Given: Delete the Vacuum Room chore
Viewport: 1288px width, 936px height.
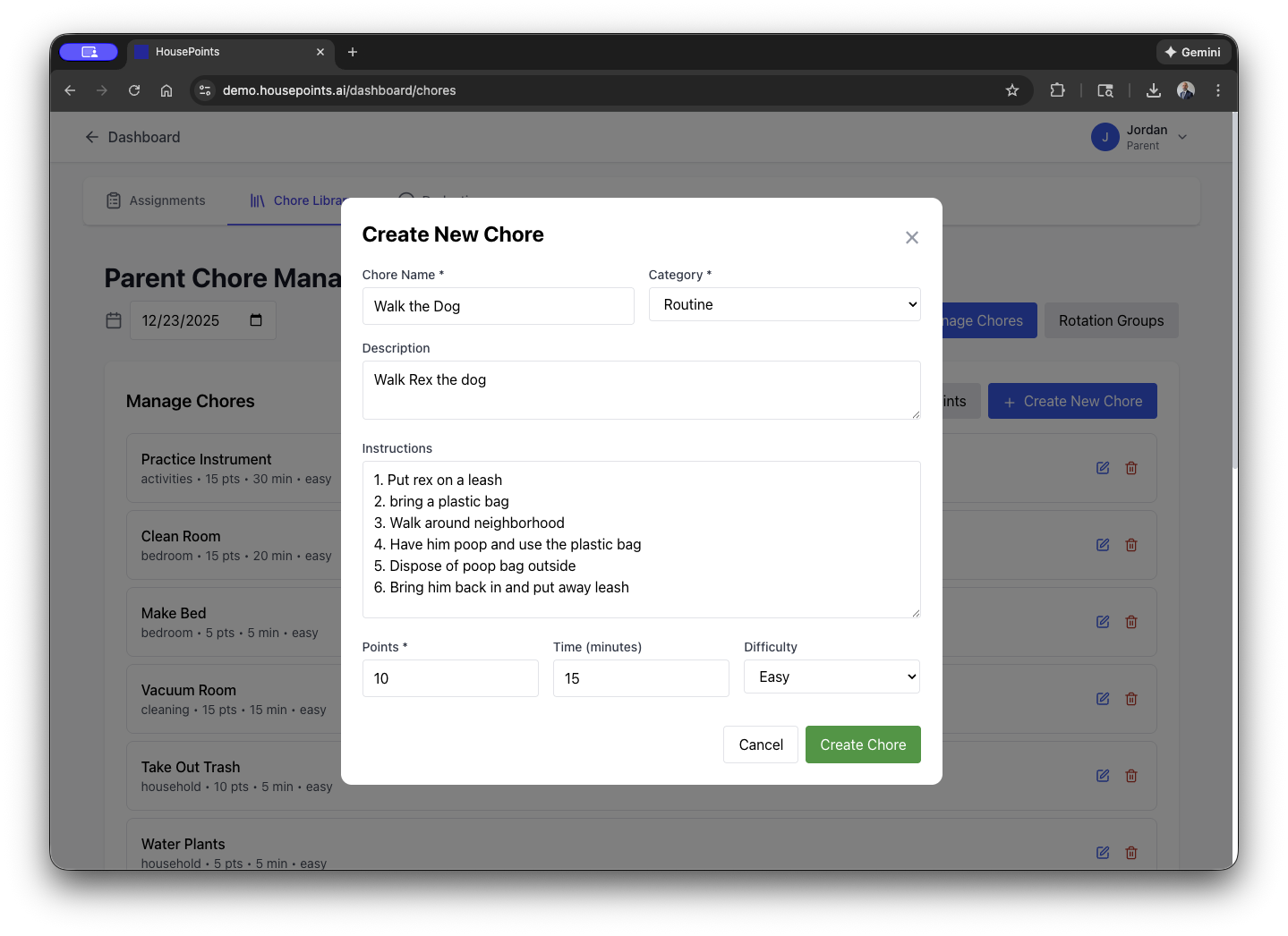Looking at the screenshot, I should tap(1131, 699).
